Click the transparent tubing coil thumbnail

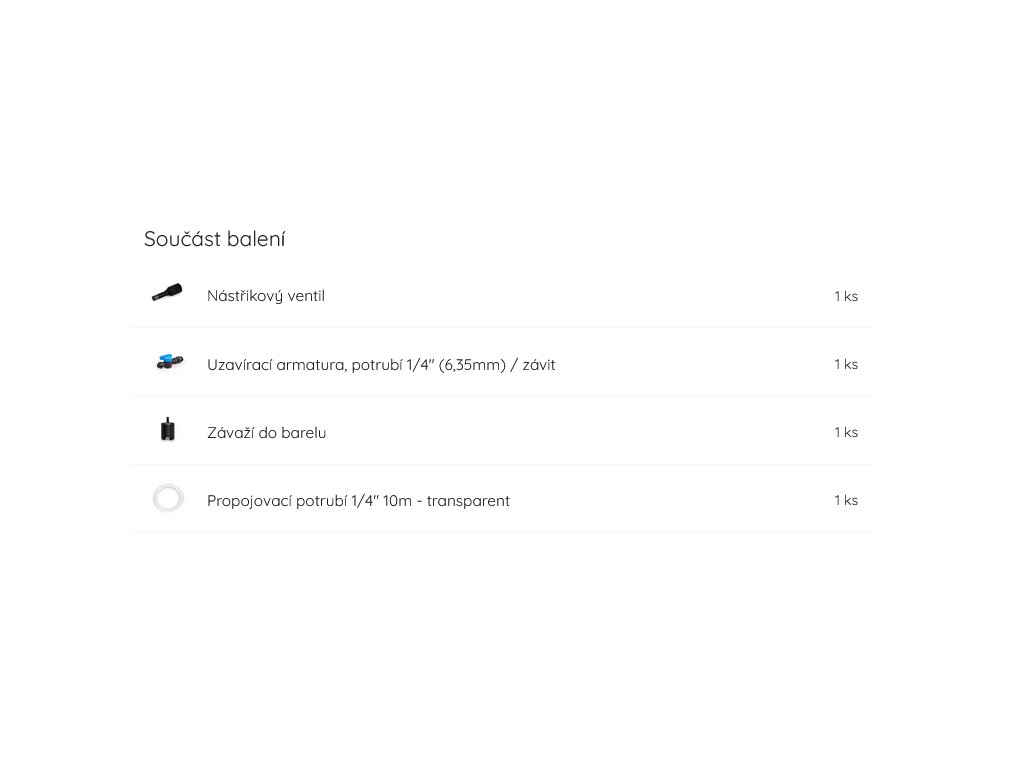click(168, 498)
